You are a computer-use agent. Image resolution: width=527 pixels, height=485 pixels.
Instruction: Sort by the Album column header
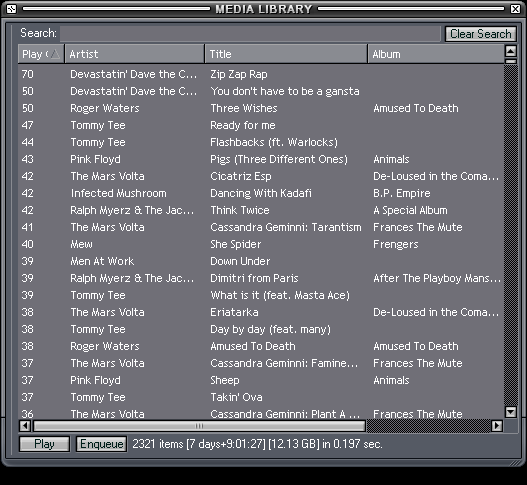436,54
